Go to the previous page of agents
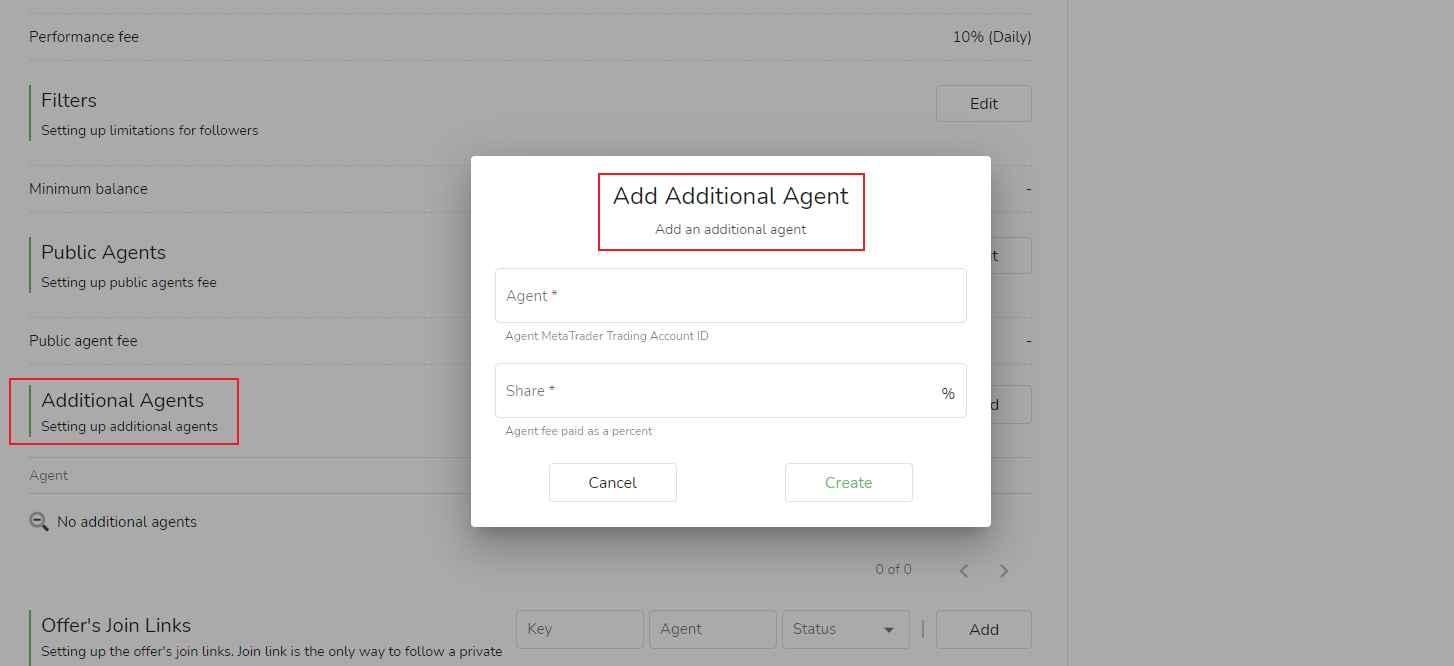Viewport: 1454px width, 666px height. 964,571
